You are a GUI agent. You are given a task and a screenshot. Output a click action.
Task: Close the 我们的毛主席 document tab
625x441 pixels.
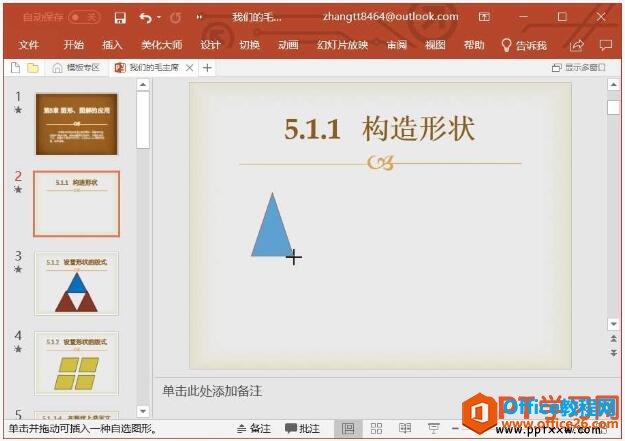pyautogui.click(x=190, y=68)
